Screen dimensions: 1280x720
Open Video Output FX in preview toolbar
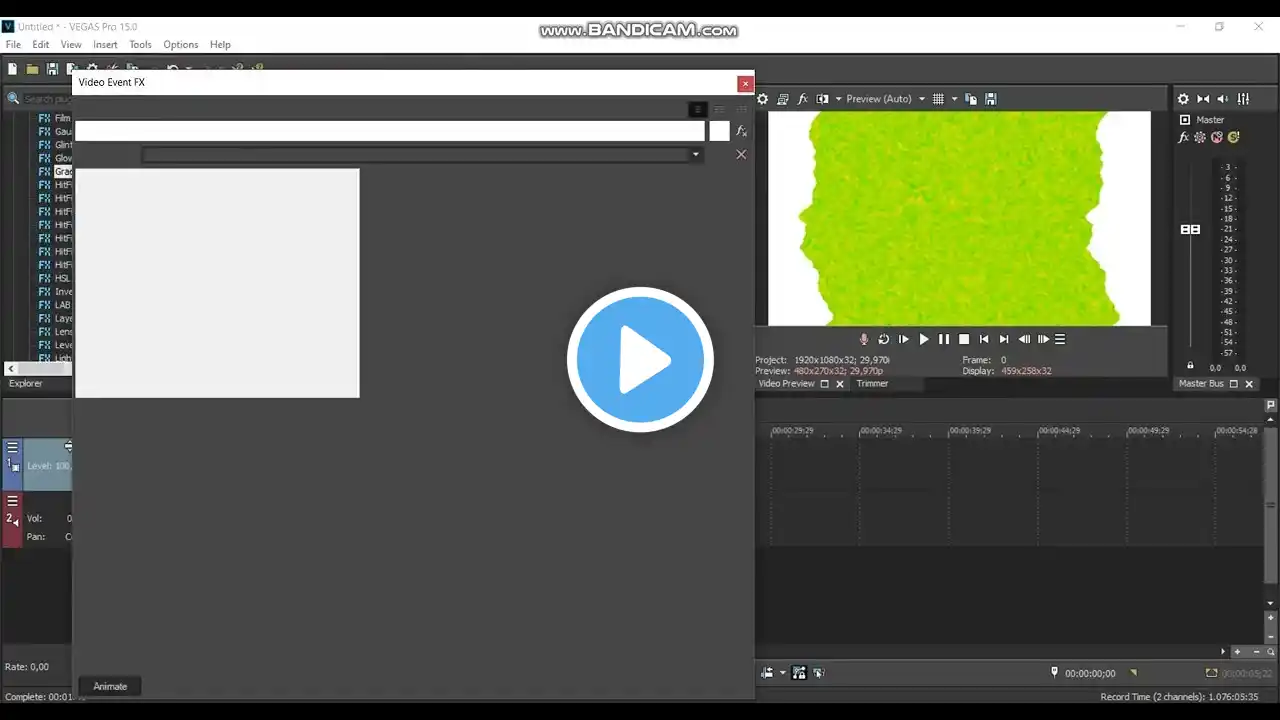(x=803, y=99)
